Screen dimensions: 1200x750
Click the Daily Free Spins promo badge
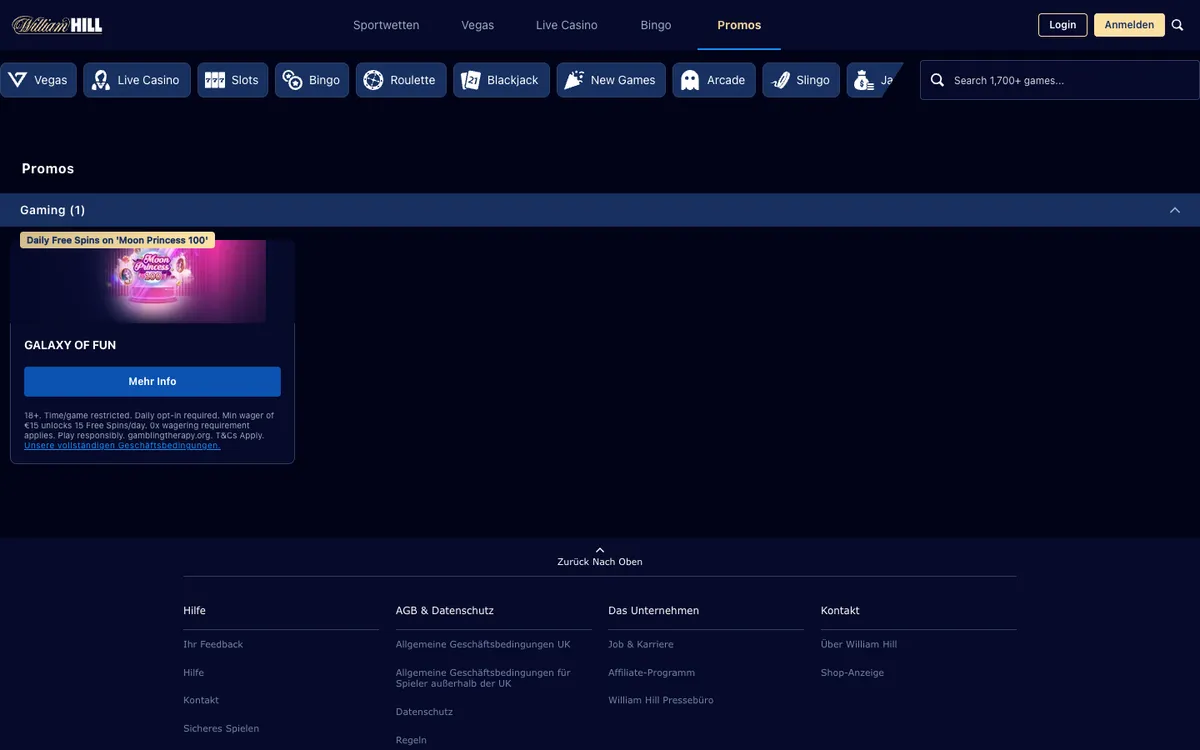117,240
